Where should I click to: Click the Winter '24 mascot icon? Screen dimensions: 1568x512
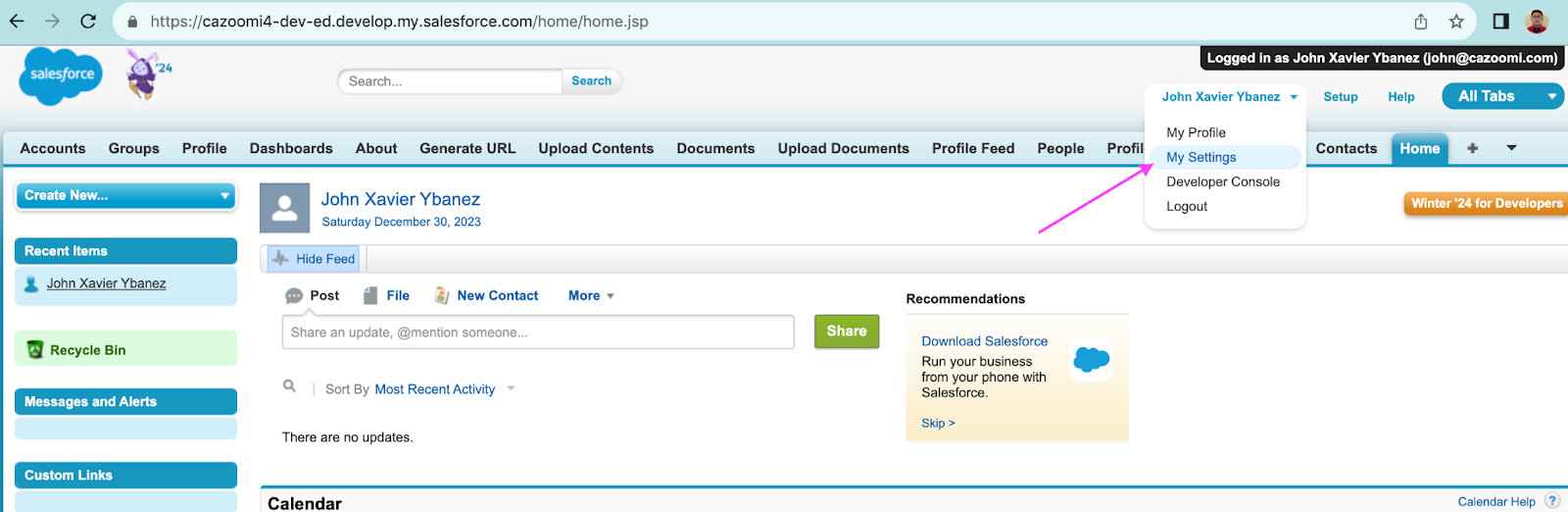tap(147, 75)
